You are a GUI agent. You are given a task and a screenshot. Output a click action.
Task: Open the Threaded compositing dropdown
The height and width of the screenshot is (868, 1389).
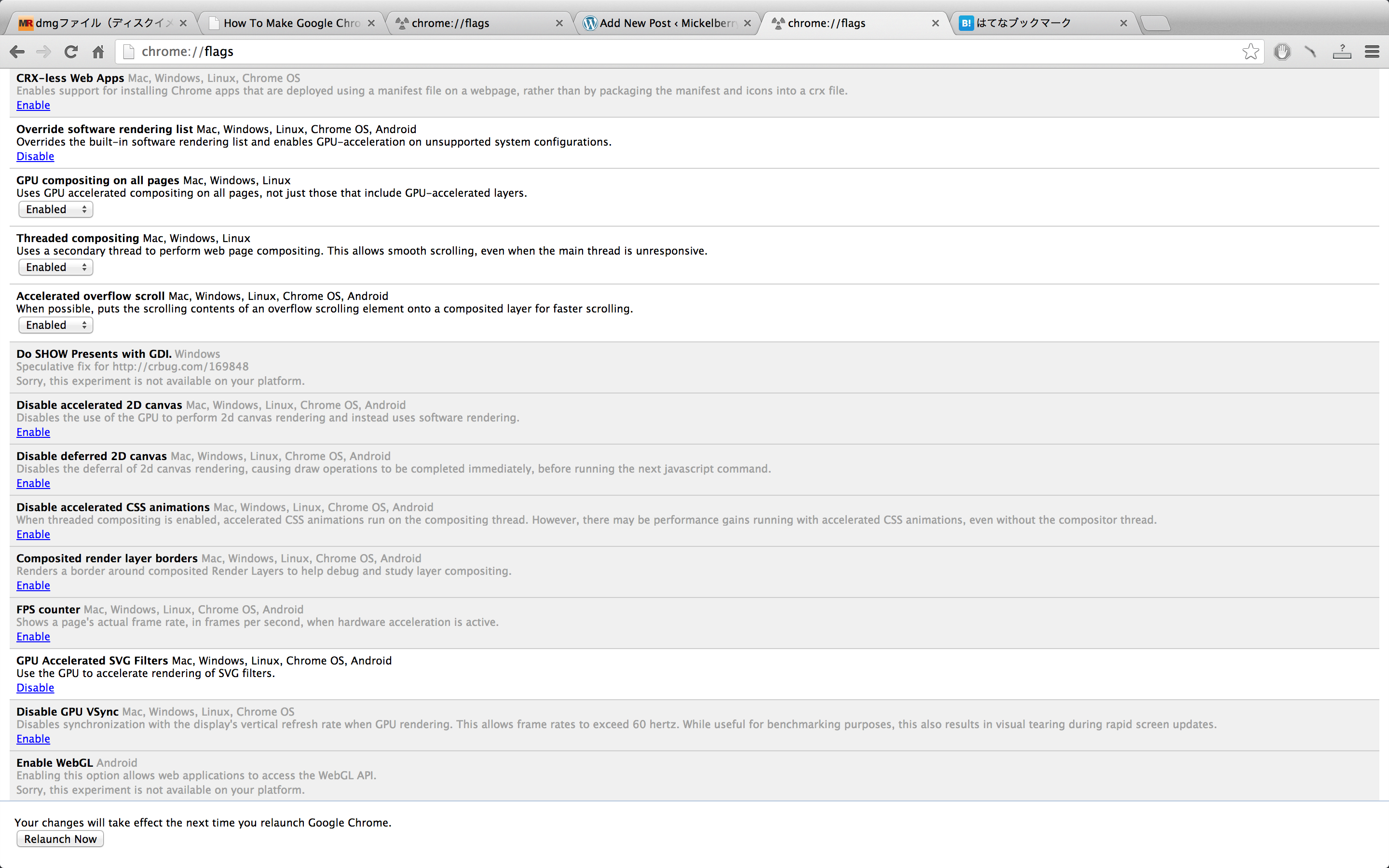pyautogui.click(x=55, y=268)
